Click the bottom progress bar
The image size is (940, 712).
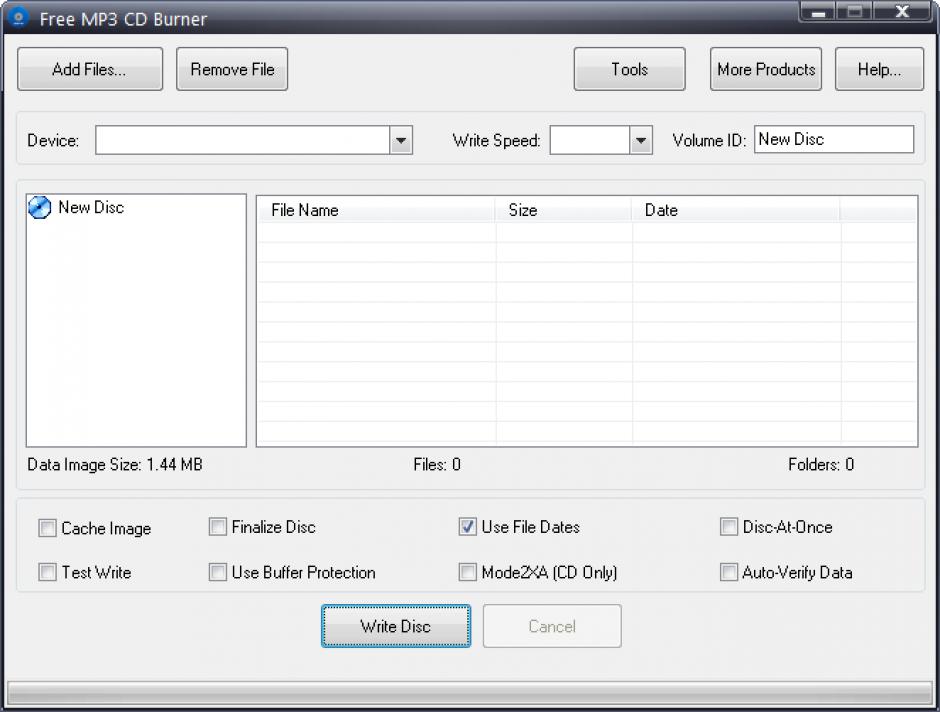[469, 693]
